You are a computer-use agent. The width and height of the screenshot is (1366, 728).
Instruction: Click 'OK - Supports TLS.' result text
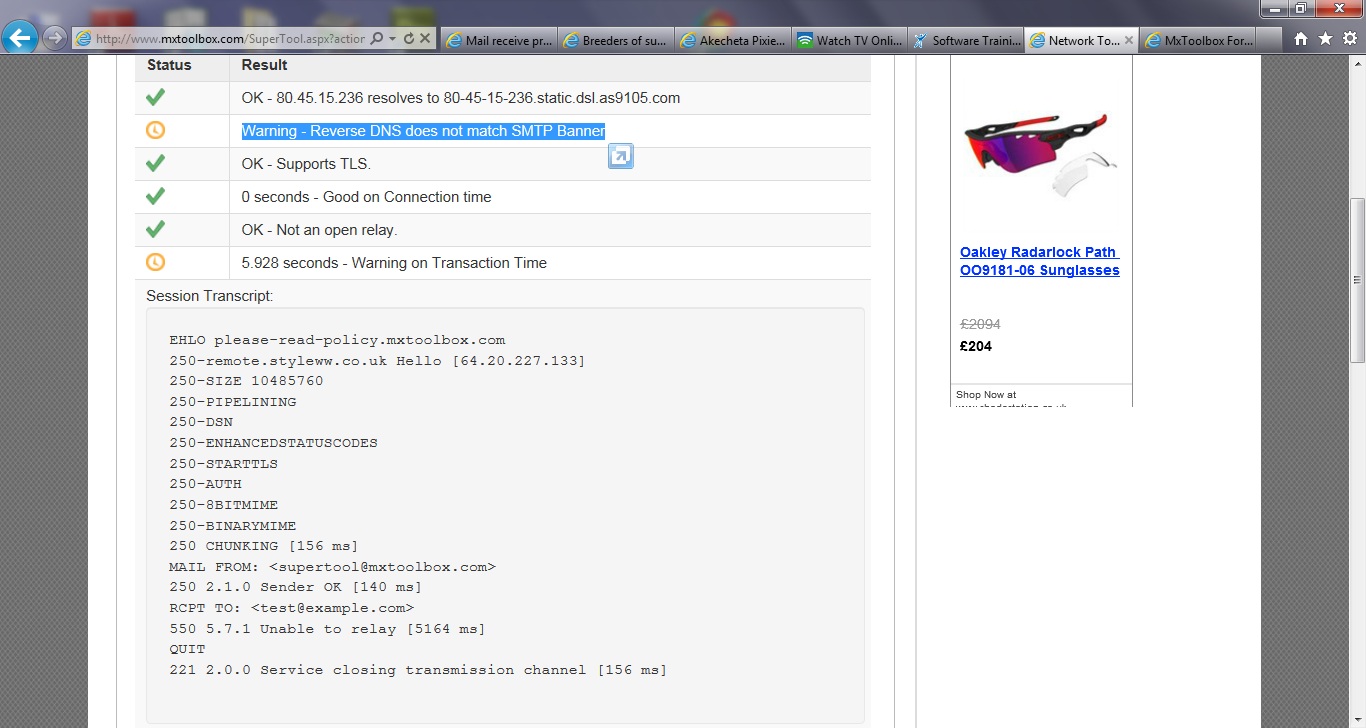306,164
